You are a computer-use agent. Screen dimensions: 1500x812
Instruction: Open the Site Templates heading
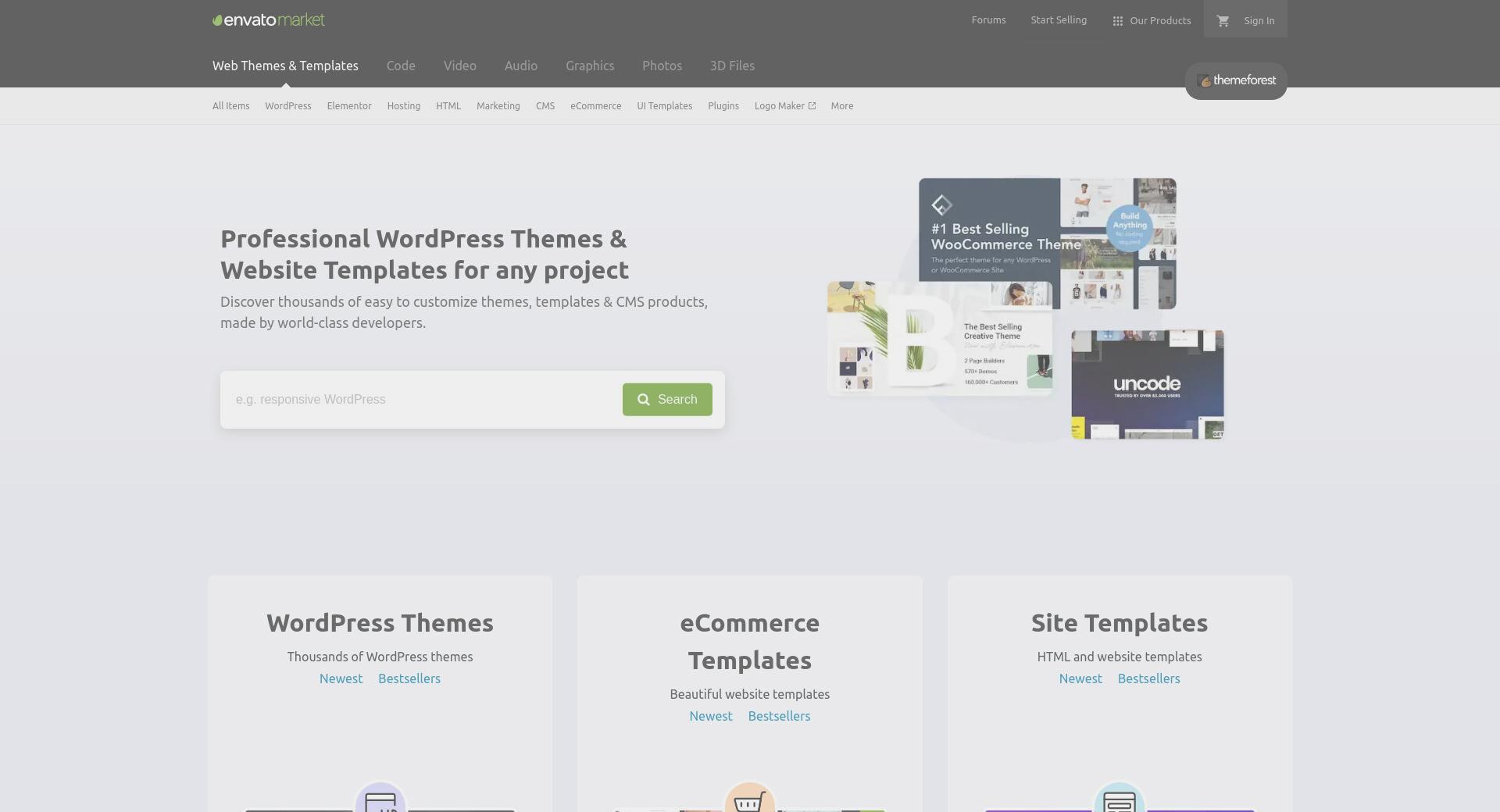(x=1120, y=623)
